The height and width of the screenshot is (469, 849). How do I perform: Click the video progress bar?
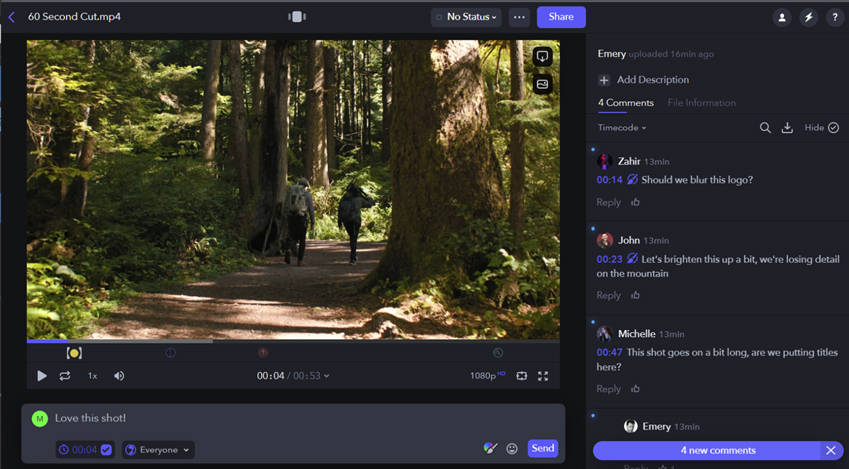pos(293,341)
